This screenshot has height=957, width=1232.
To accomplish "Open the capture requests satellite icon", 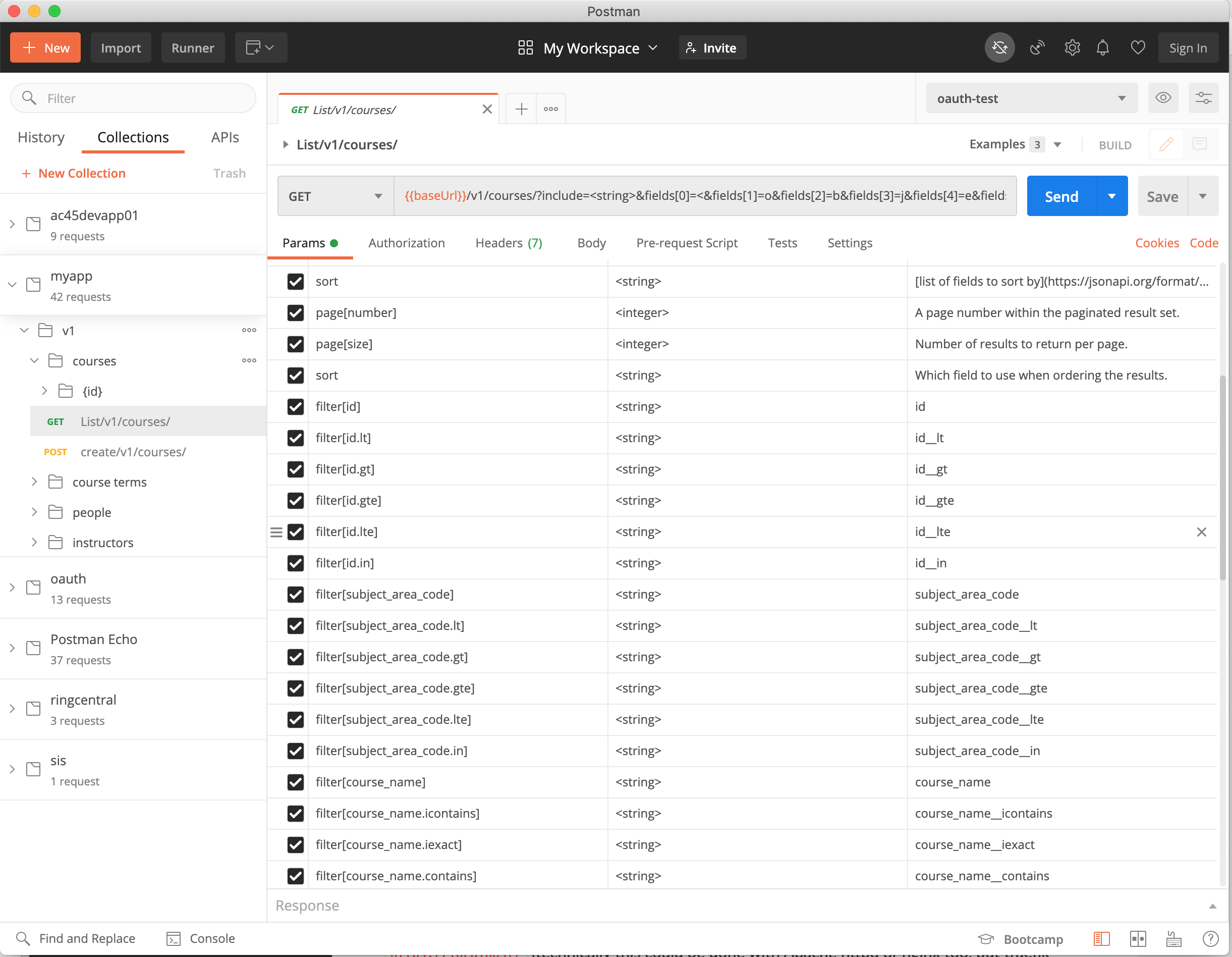I will [x=1037, y=47].
